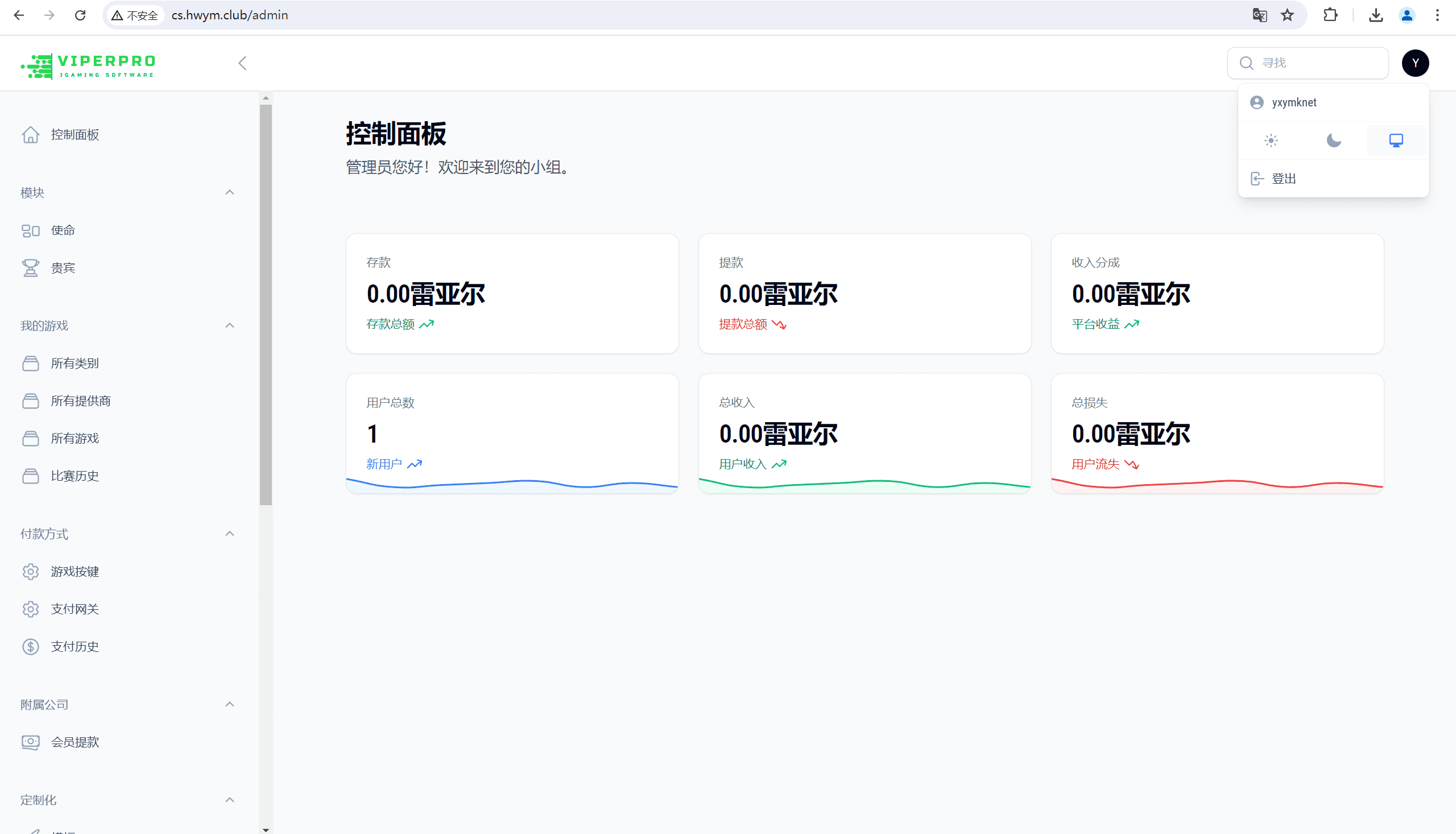Open the Y user avatar menu
This screenshot has width=1456, height=834.
point(1415,63)
